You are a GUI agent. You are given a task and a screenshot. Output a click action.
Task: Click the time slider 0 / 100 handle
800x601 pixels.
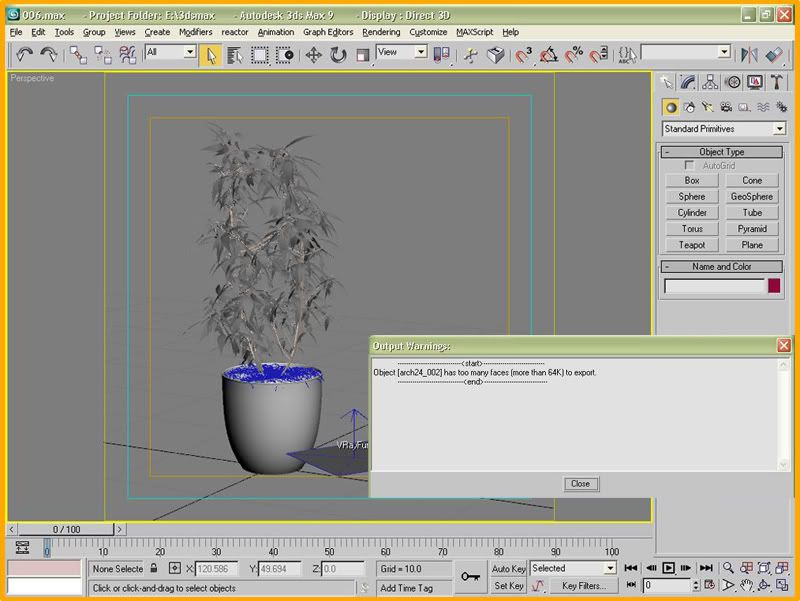66,529
